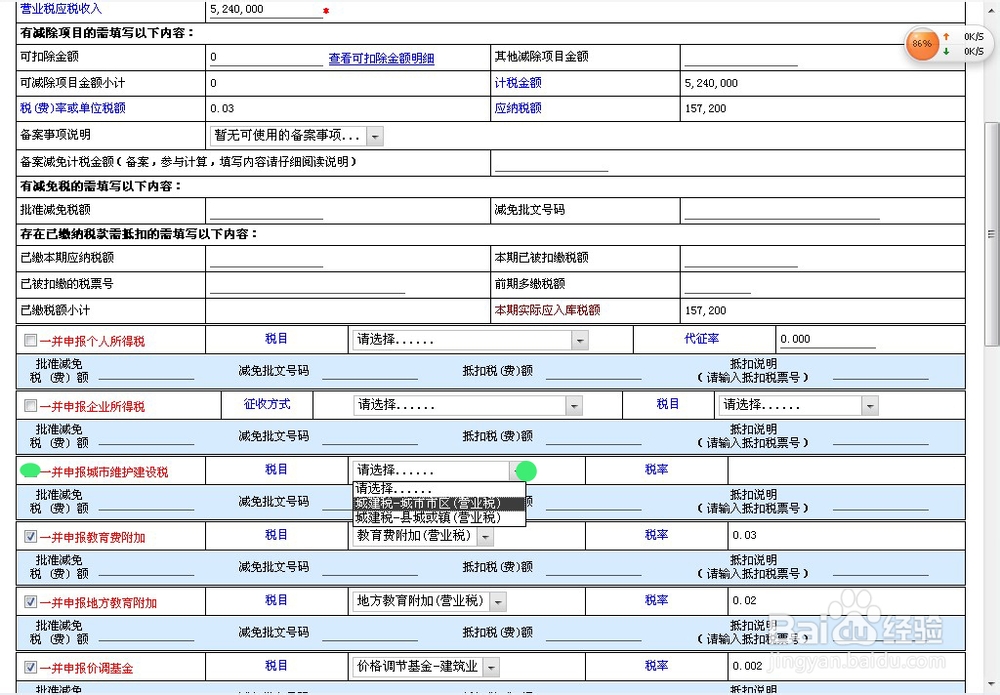Image resolution: width=1000 pixels, height=695 pixels.
Task: Click the 备案减免计税金额 input field
Action: point(551,164)
